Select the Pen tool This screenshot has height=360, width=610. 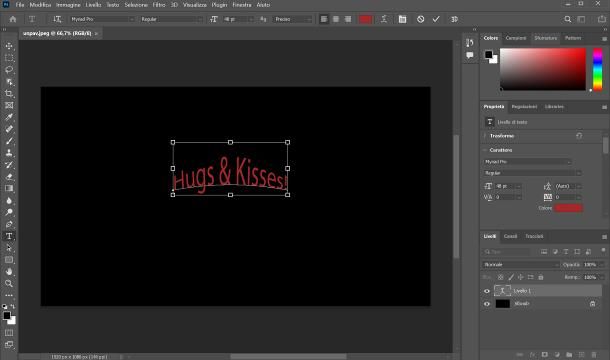coord(9,224)
